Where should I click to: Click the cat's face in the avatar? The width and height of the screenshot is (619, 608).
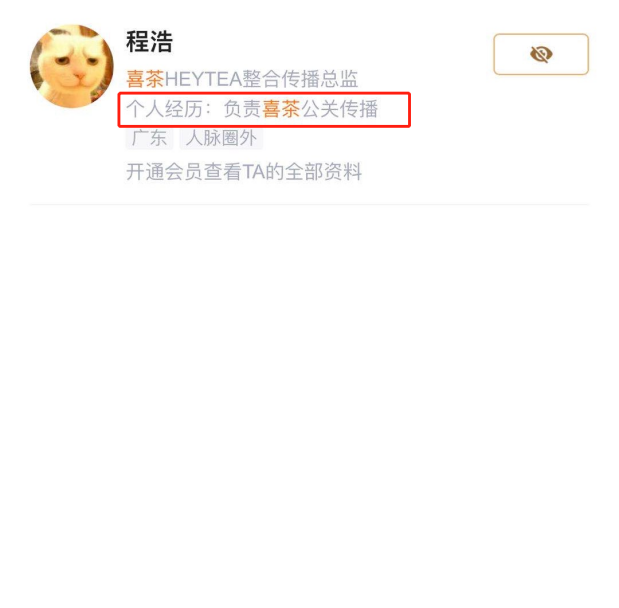[x=73, y=67]
